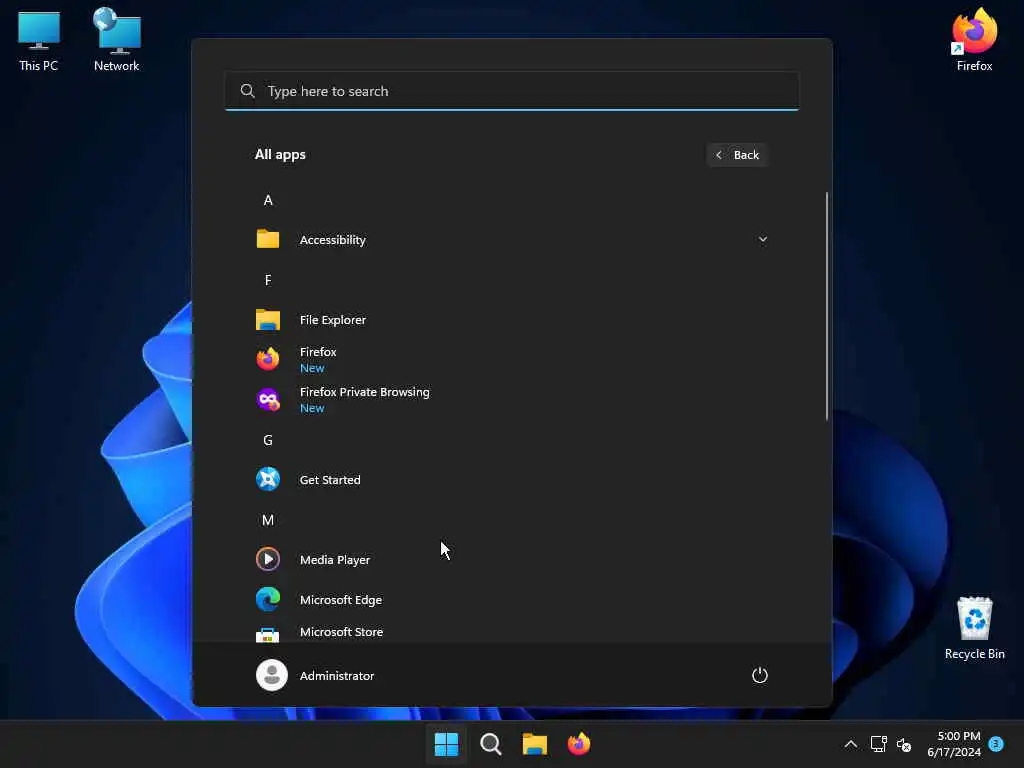This screenshot has height=768, width=1024.
Task: Select the Recycle Bin desktop icon
Action: coord(974,628)
